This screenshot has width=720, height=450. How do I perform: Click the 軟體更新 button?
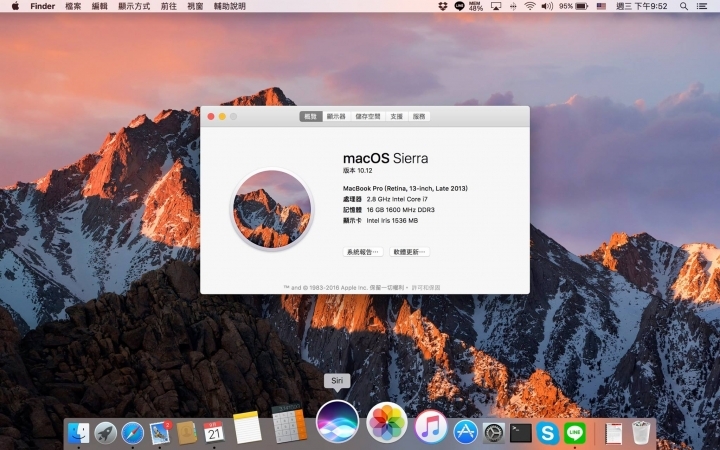[x=410, y=252]
